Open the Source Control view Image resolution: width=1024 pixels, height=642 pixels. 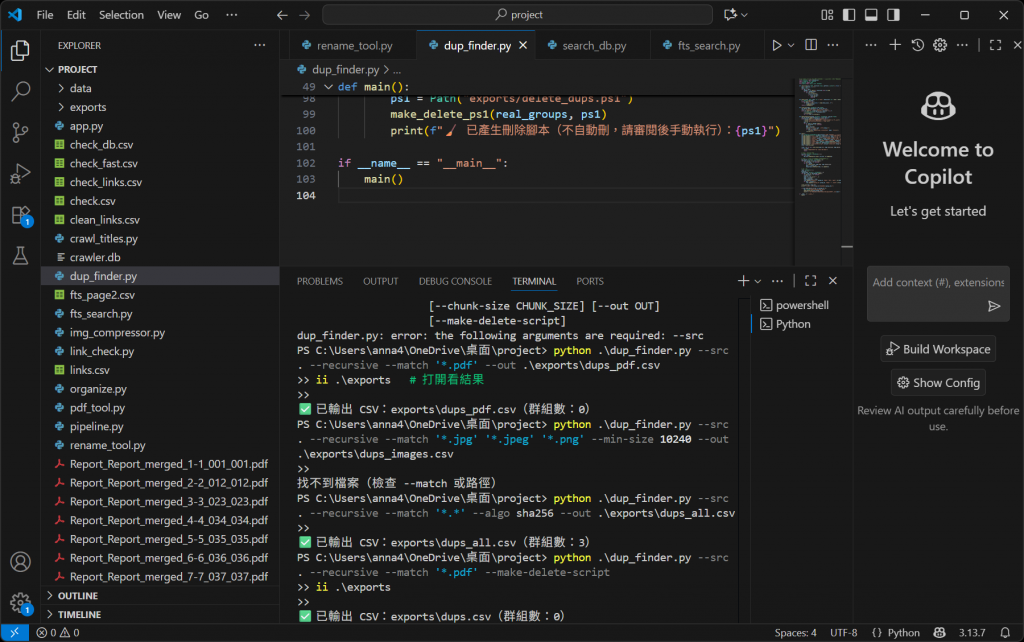pos(20,133)
